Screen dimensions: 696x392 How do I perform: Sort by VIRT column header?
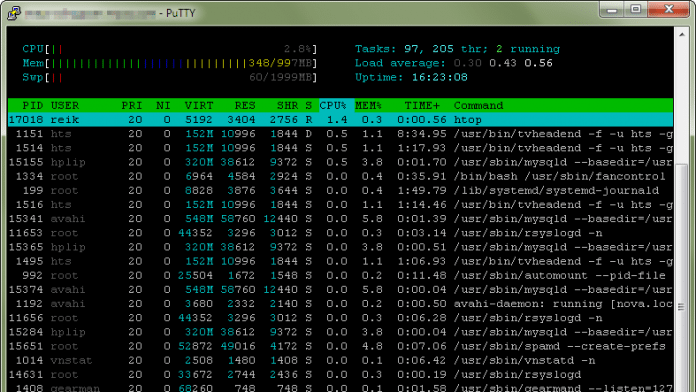coord(199,106)
